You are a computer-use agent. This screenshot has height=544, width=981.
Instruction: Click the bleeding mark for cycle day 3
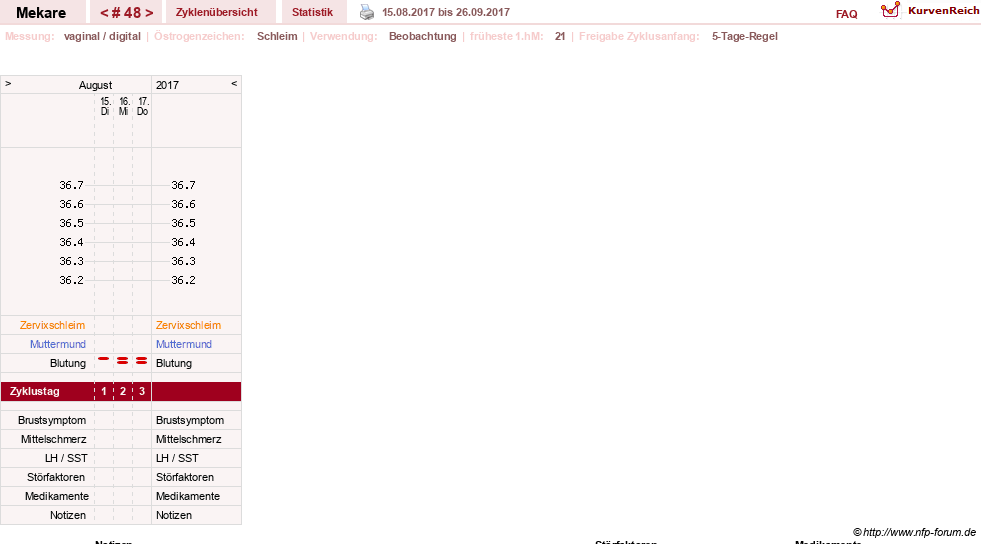click(x=142, y=361)
